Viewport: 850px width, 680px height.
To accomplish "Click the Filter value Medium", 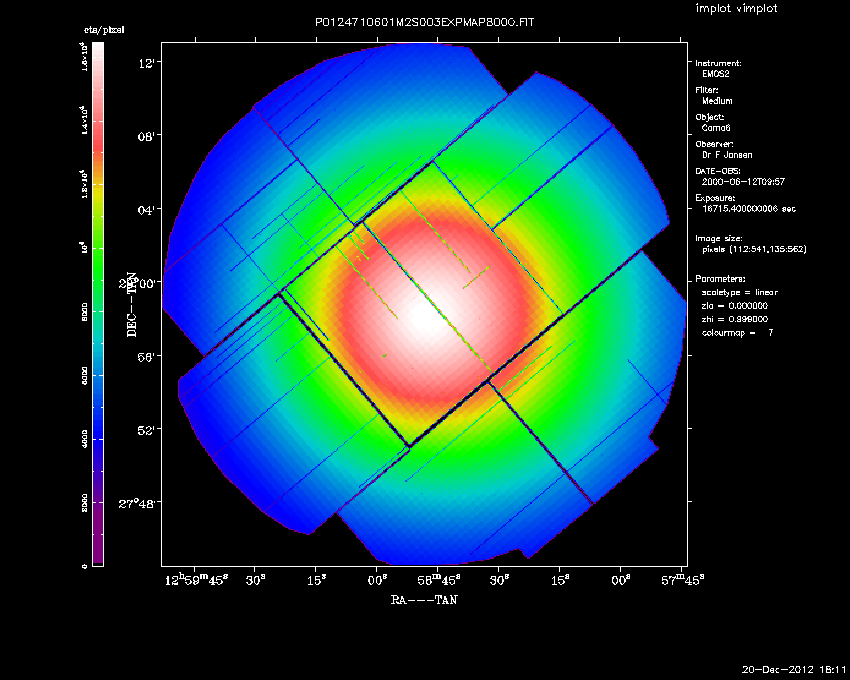I will tap(717, 101).
